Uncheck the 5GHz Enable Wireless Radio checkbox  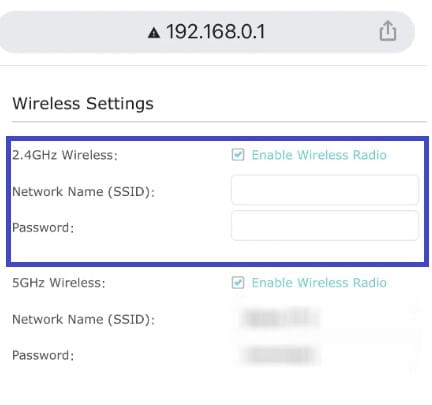pos(238,283)
